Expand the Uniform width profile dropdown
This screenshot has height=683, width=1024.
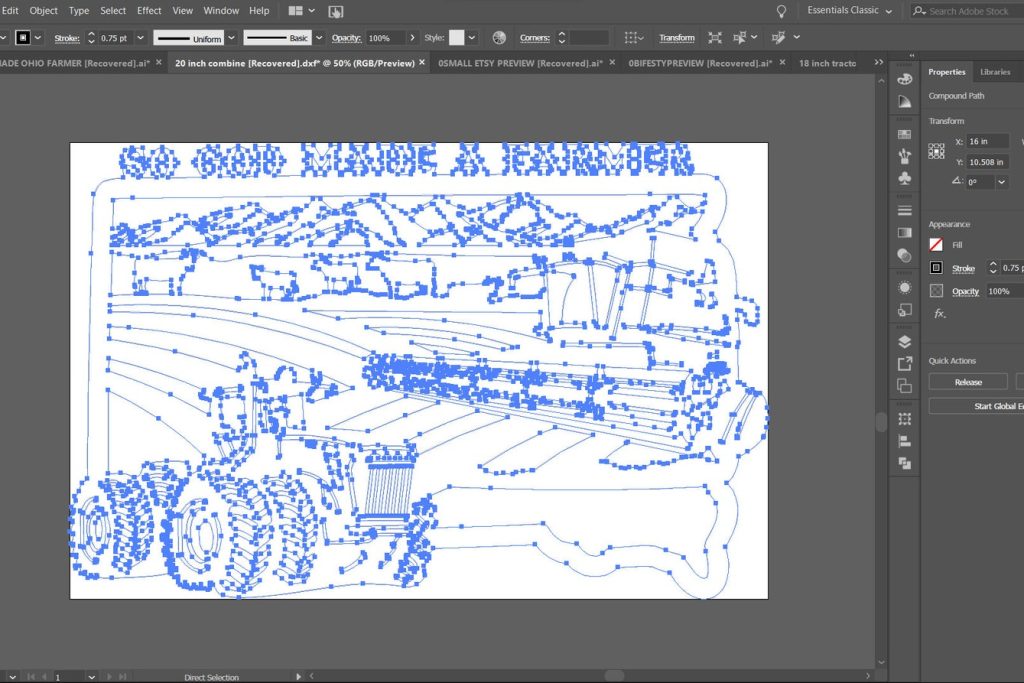[x=231, y=38]
